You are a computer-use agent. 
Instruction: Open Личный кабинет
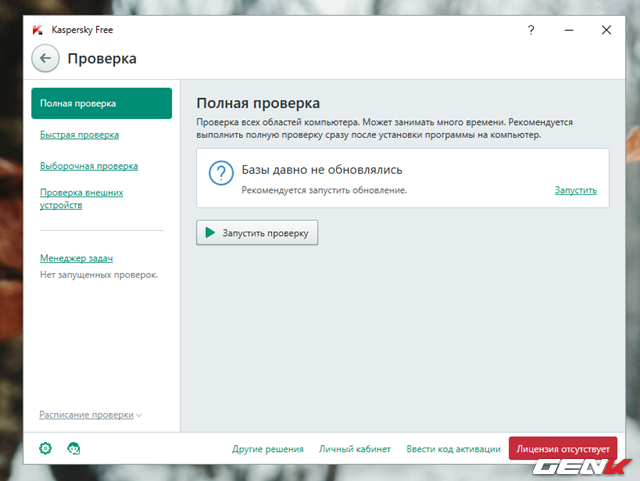coord(354,449)
